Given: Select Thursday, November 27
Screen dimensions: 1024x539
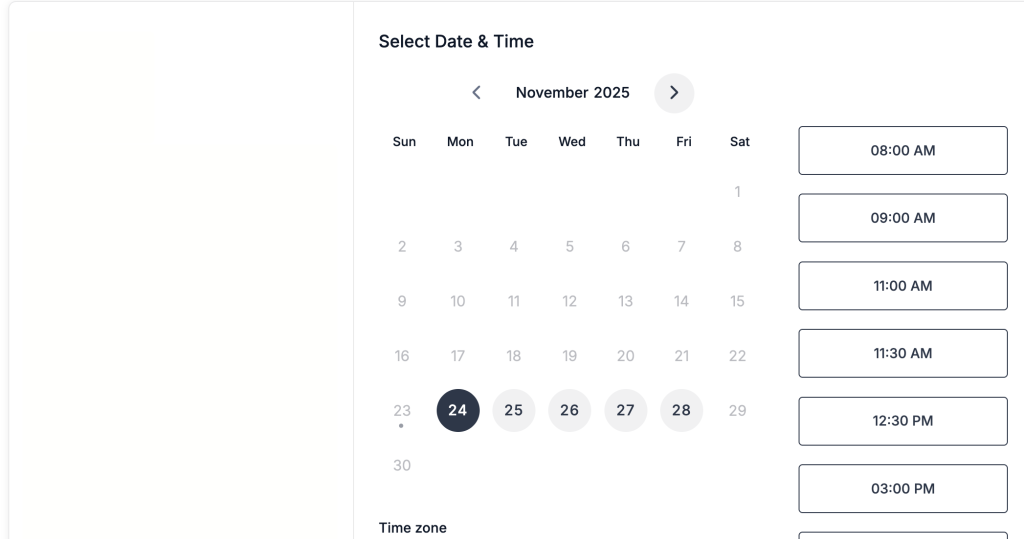Looking at the screenshot, I should point(626,410).
